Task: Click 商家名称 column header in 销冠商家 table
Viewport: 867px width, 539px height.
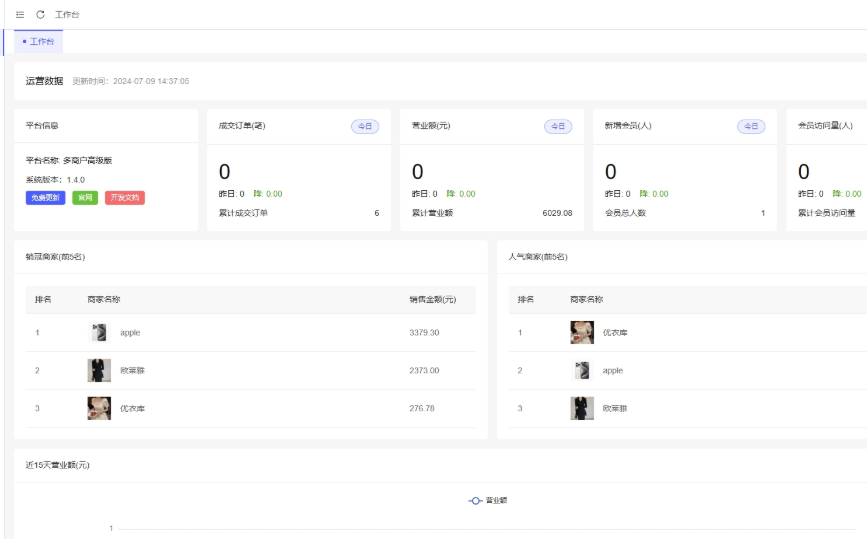Action: [104, 300]
